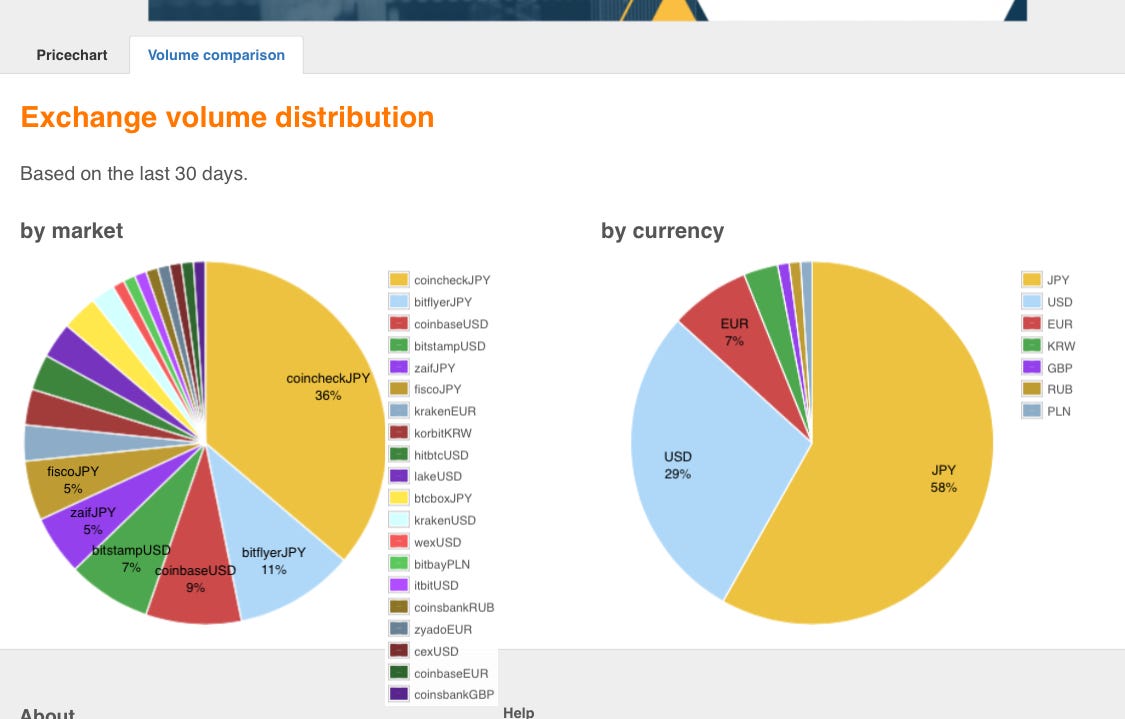The width and height of the screenshot is (1125, 719).
Task: Click the korbitKRW legend label
Action: pyautogui.click(x=443, y=433)
